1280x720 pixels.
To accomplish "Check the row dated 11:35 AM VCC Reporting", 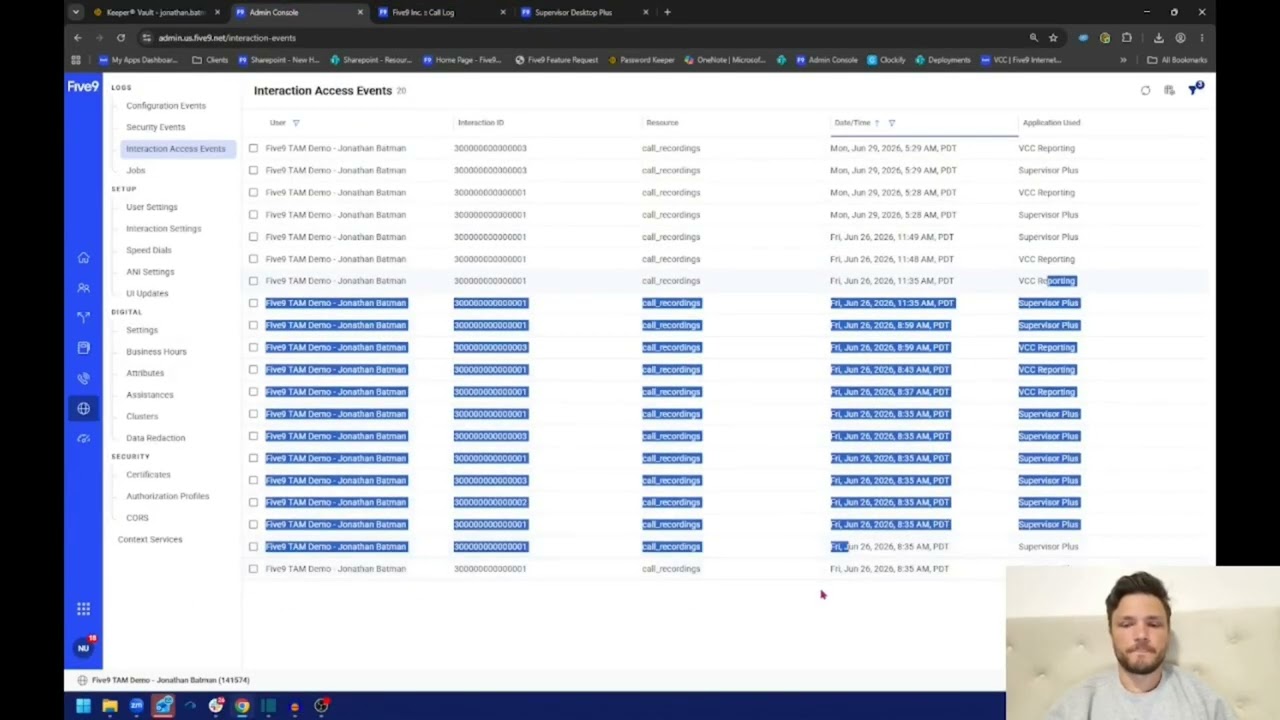I will [x=253, y=281].
